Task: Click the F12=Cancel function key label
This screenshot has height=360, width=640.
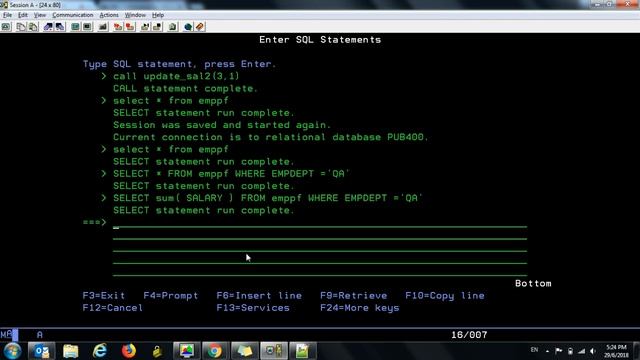Action: (113, 308)
